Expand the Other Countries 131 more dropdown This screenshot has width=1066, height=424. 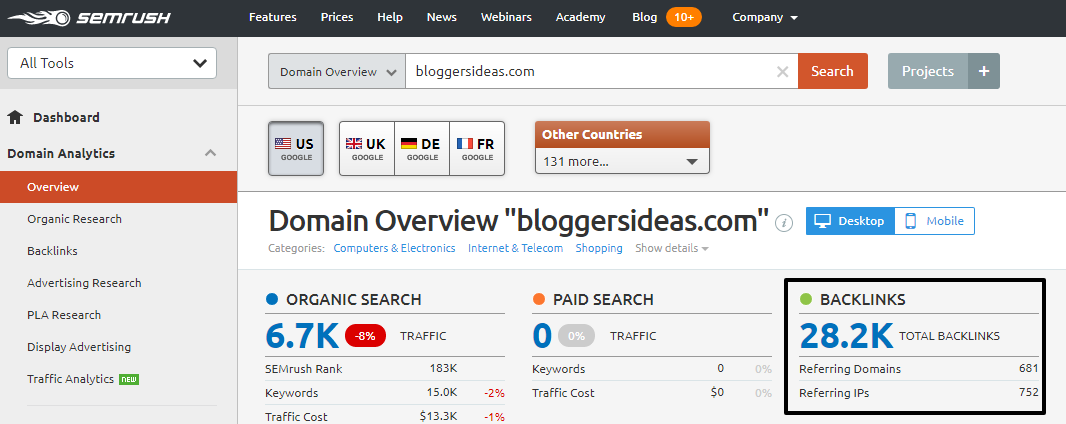click(x=622, y=162)
